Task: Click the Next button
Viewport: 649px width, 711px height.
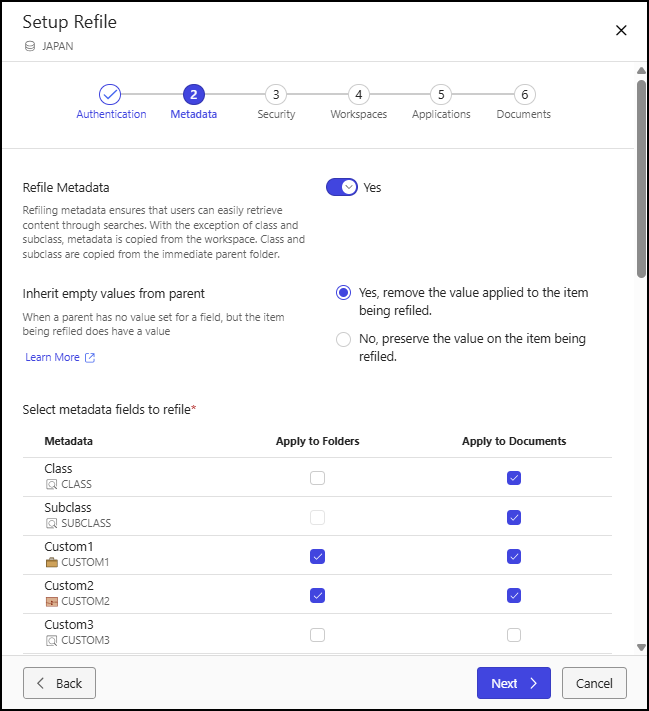Action: (x=514, y=683)
